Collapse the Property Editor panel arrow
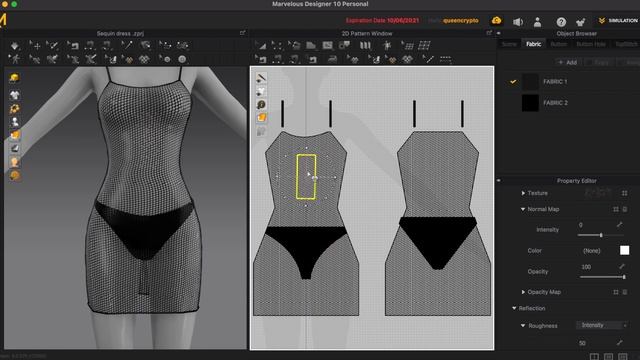 point(498,180)
